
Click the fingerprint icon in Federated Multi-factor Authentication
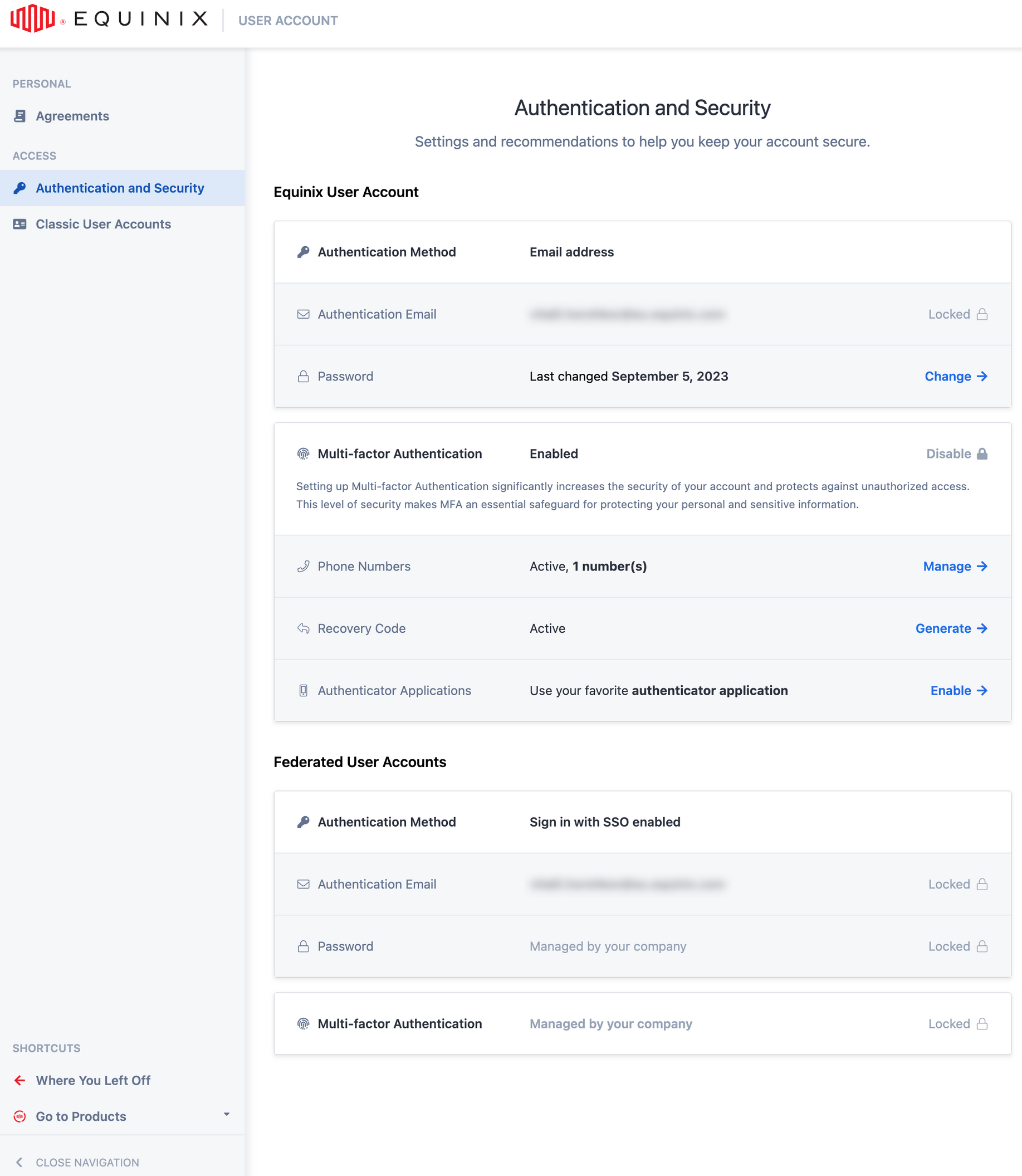coord(304,1024)
